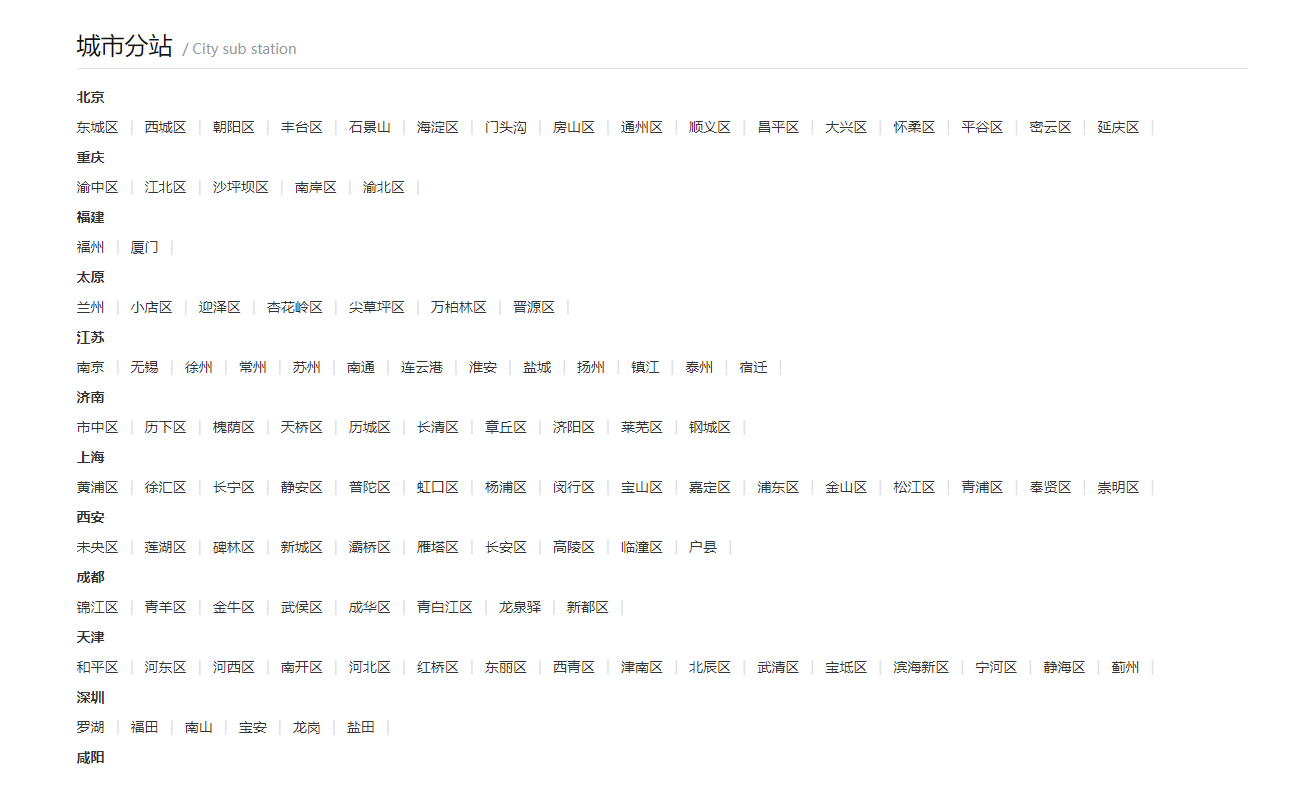The image size is (1302, 788).
Task: Select the 盐田 link
Action: (360, 727)
